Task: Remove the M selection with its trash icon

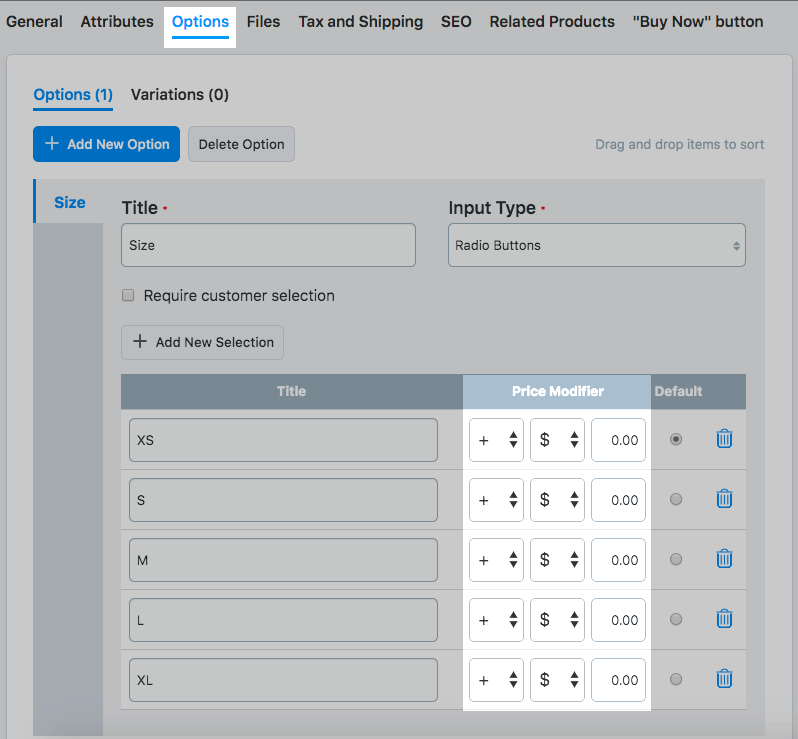Action: (725, 559)
